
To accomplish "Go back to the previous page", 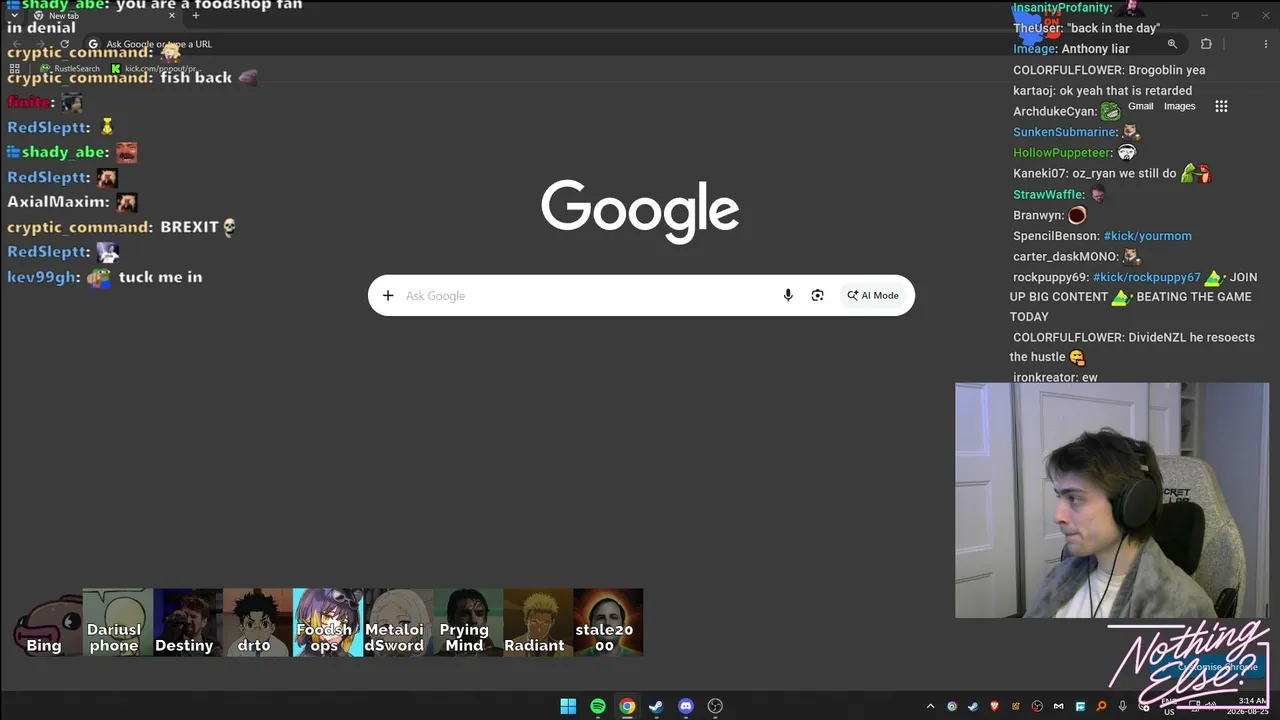I will coord(17,44).
